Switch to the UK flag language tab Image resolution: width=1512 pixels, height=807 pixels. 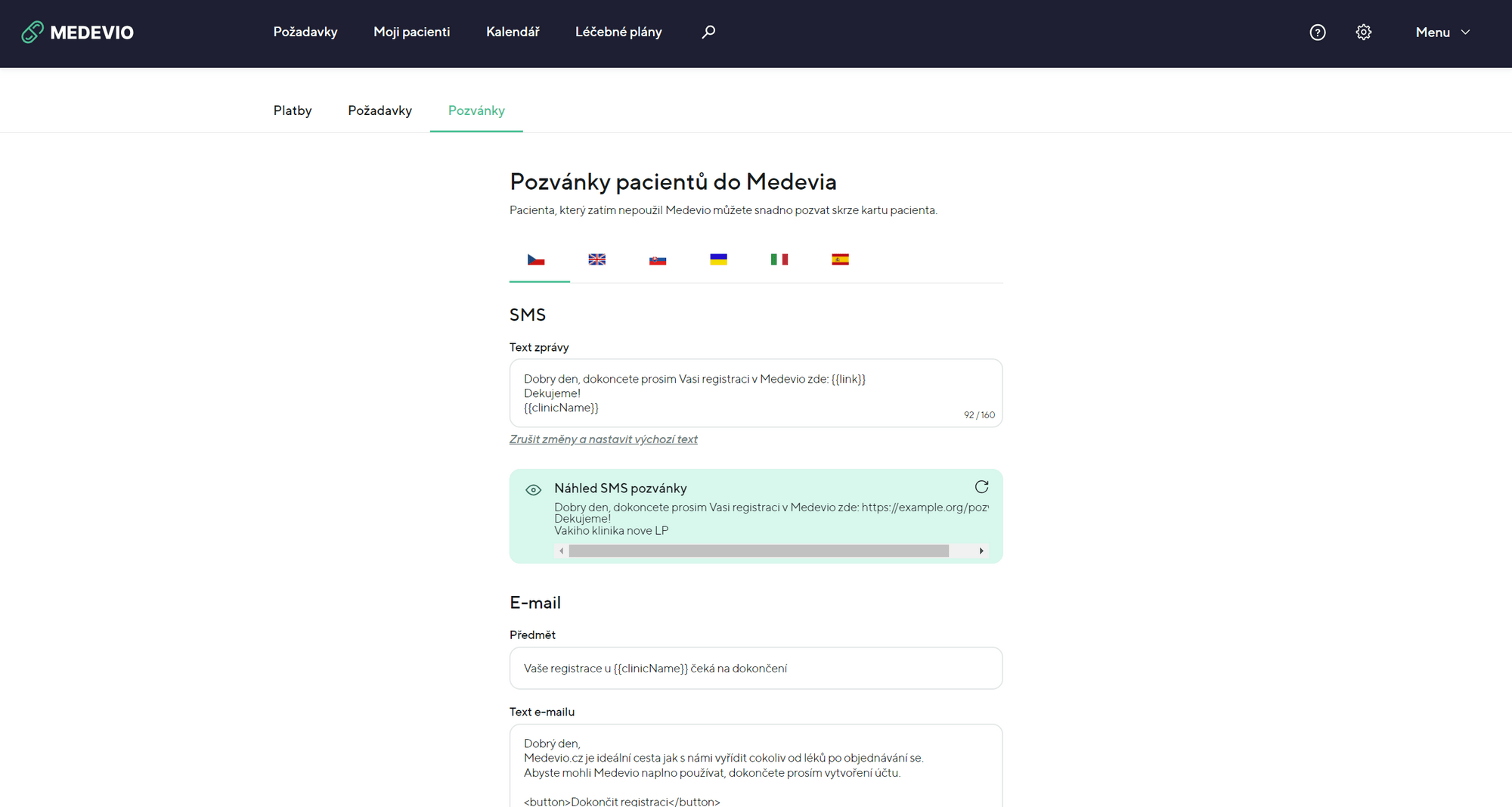point(597,259)
